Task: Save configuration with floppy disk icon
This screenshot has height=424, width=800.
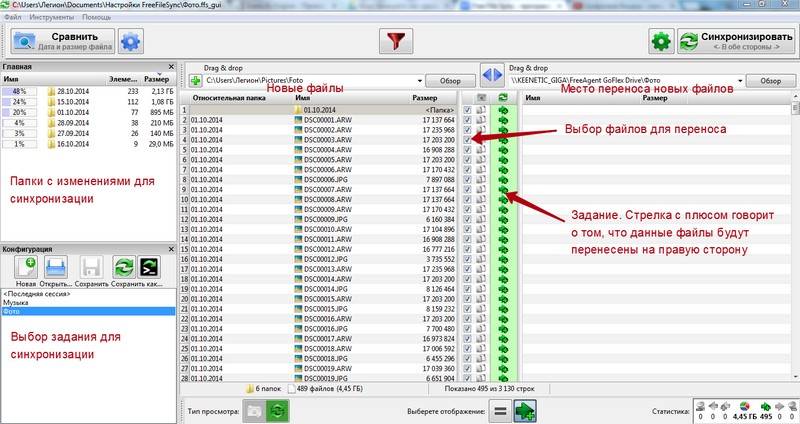Action: click(91, 267)
